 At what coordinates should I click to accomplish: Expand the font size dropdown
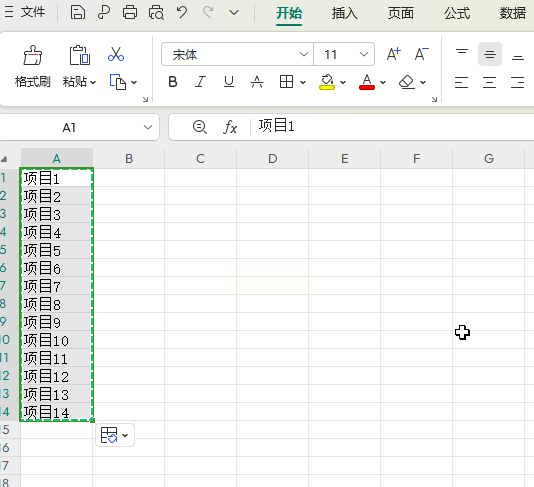364,54
